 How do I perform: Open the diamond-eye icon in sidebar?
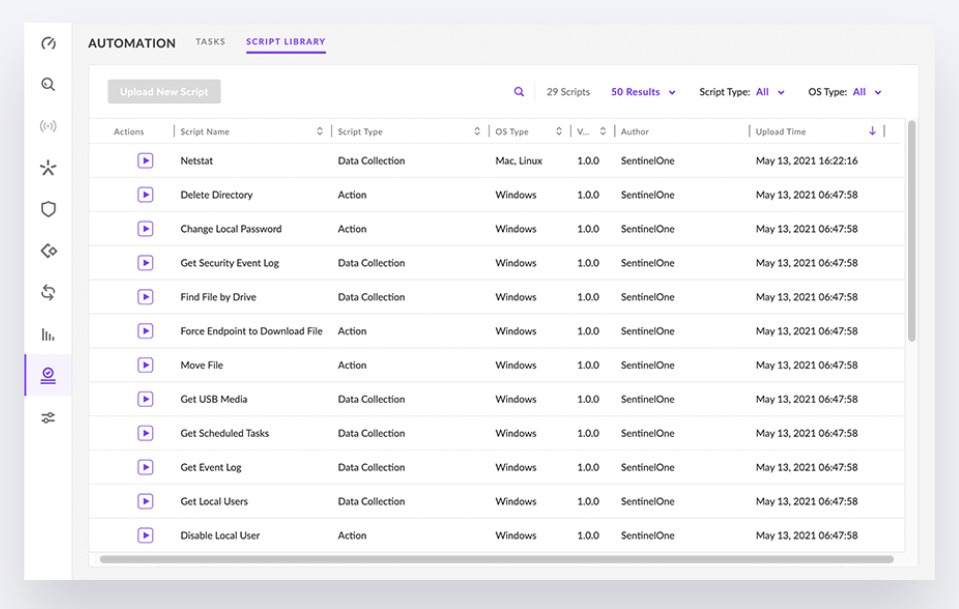click(x=48, y=251)
